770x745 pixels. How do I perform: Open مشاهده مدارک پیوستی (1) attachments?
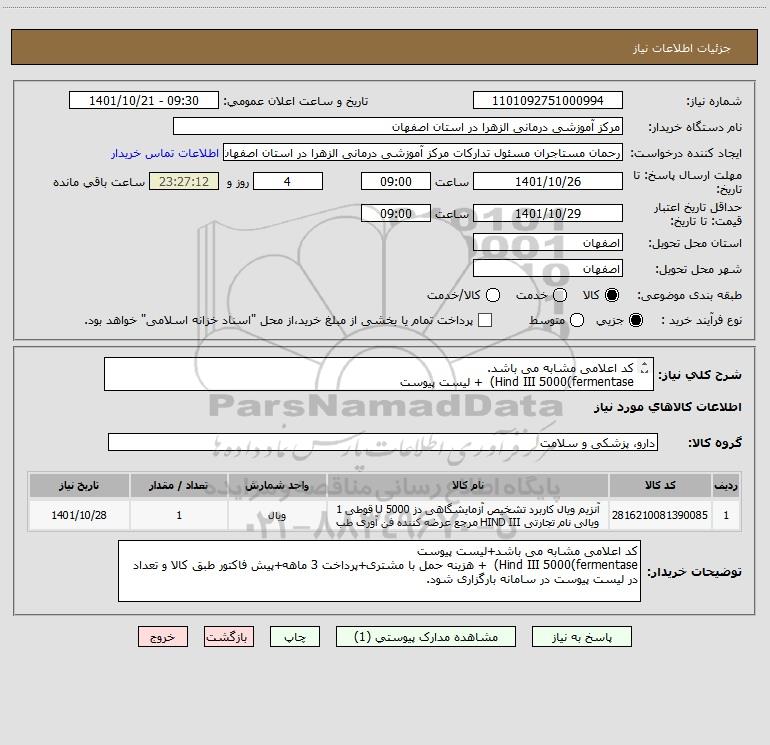[426, 637]
